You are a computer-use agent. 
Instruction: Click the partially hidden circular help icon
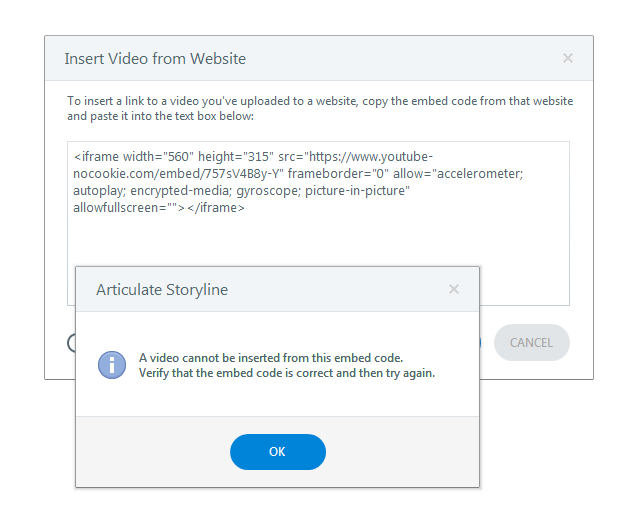point(71,343)
